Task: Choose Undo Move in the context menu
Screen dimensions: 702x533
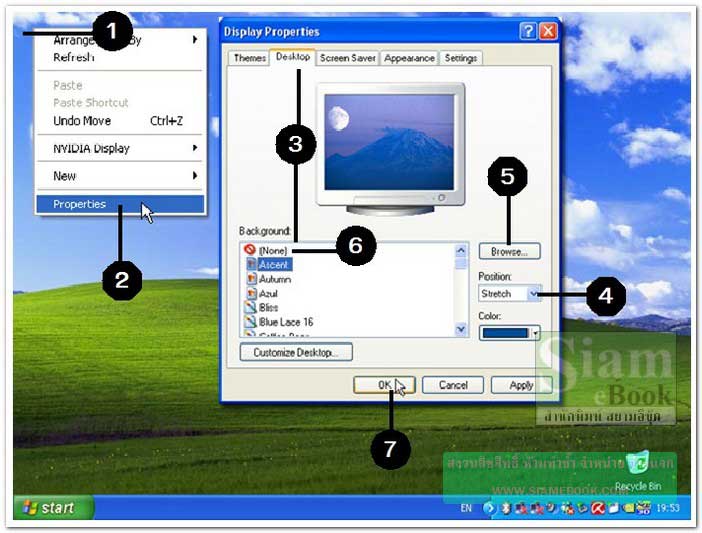Action: [120, 121]
